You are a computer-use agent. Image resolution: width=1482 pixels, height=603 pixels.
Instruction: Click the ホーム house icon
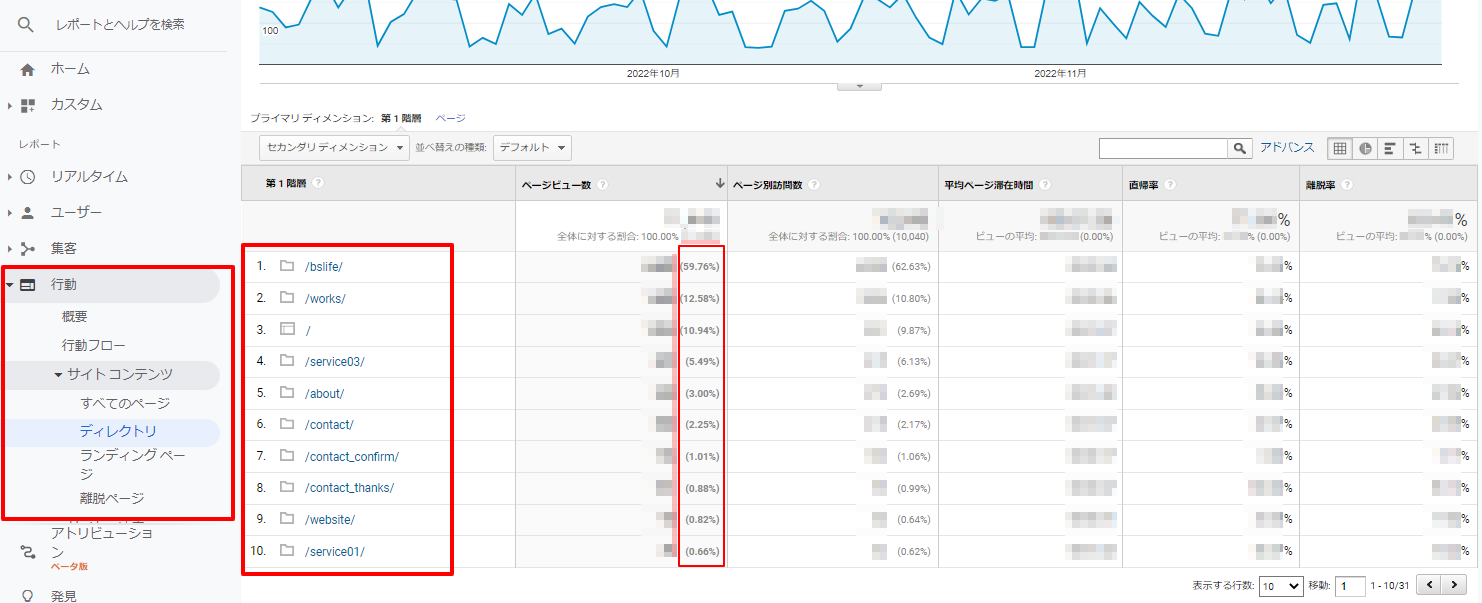[x=27, y=69]
